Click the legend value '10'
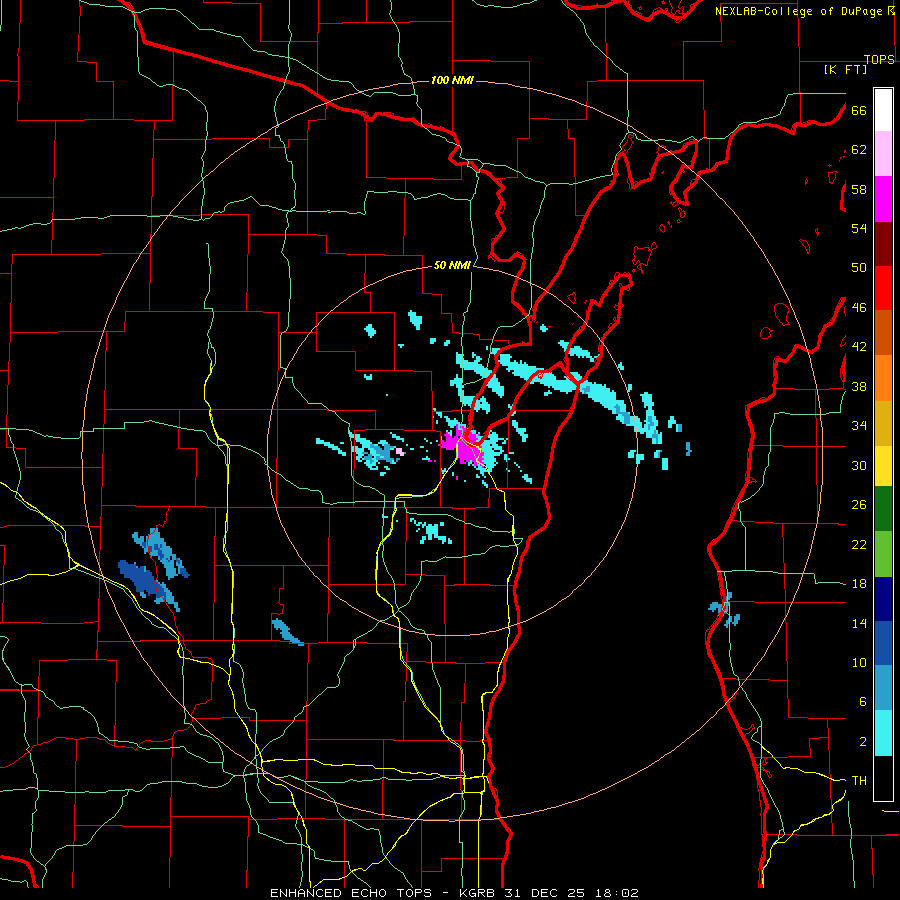 point(859,663)
